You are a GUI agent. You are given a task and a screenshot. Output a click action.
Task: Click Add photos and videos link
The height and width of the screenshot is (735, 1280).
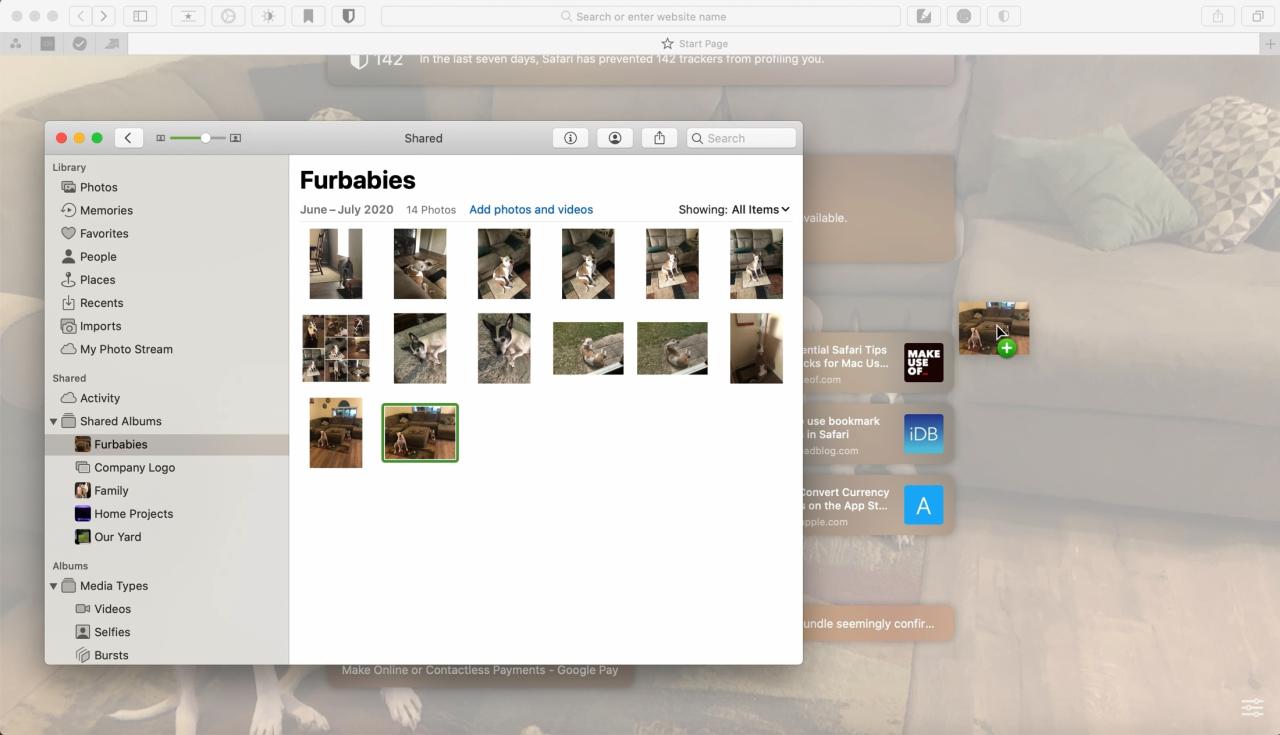531,209
